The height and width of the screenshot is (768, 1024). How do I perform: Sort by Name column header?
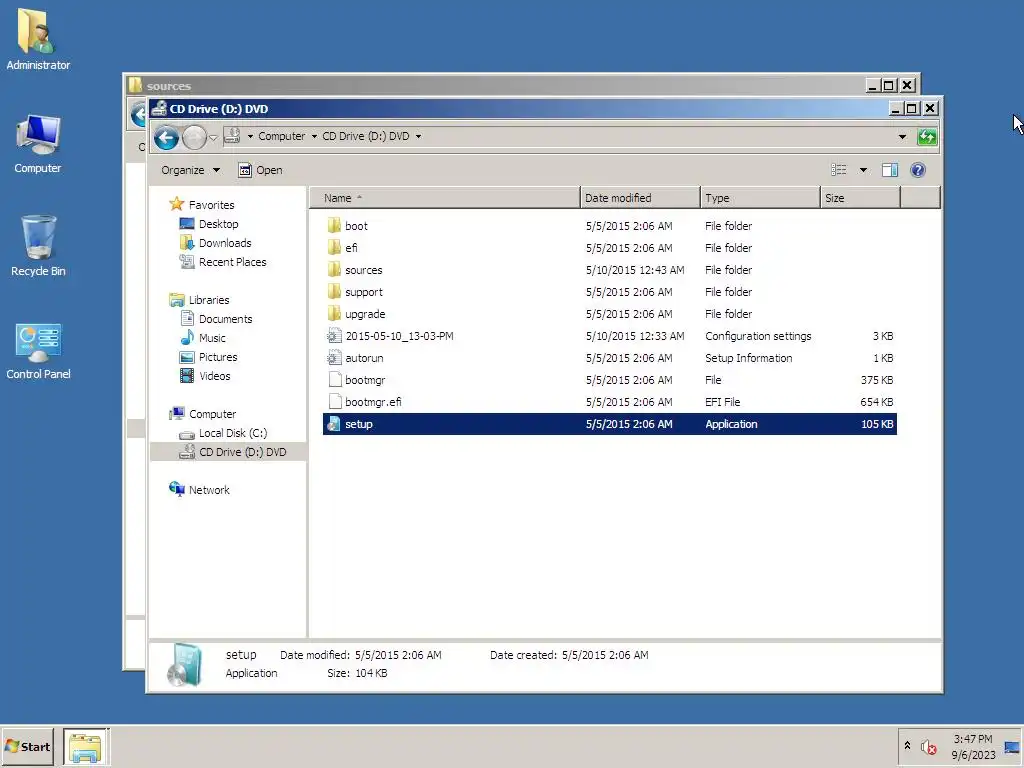click(x=444, y=198)
